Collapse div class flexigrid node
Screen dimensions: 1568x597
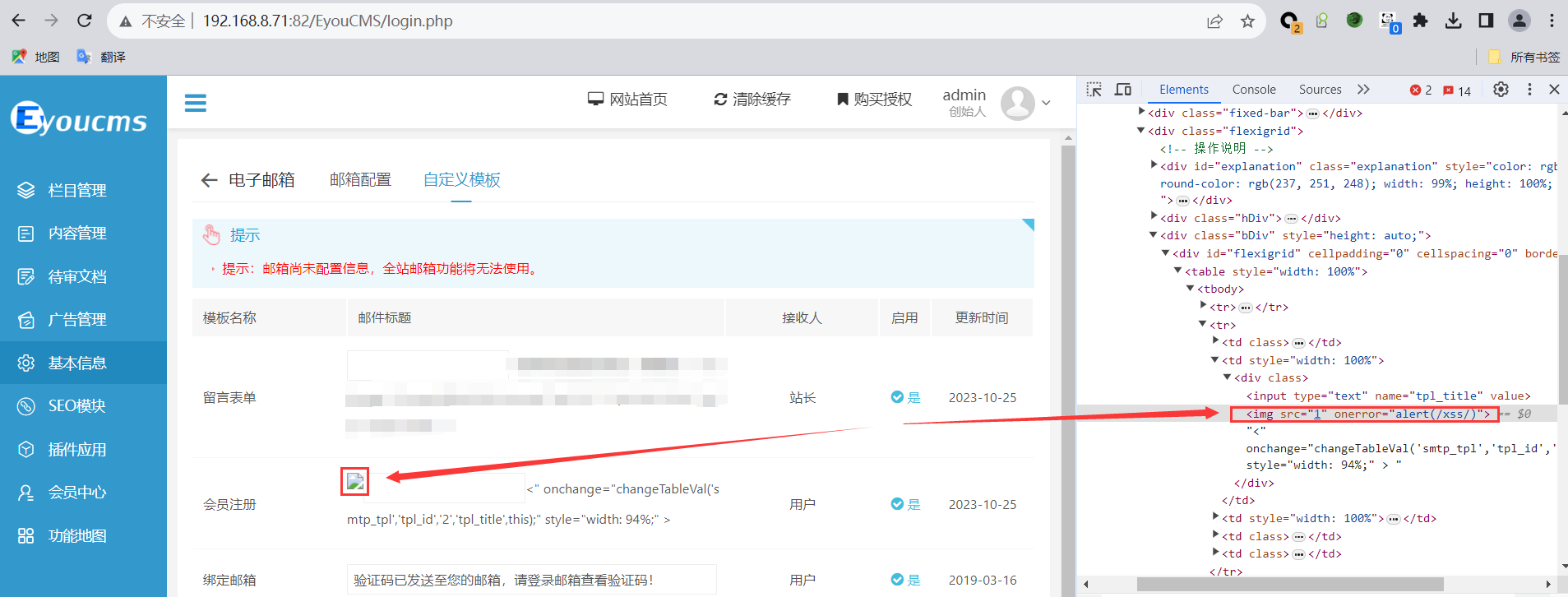[1141, 130]
